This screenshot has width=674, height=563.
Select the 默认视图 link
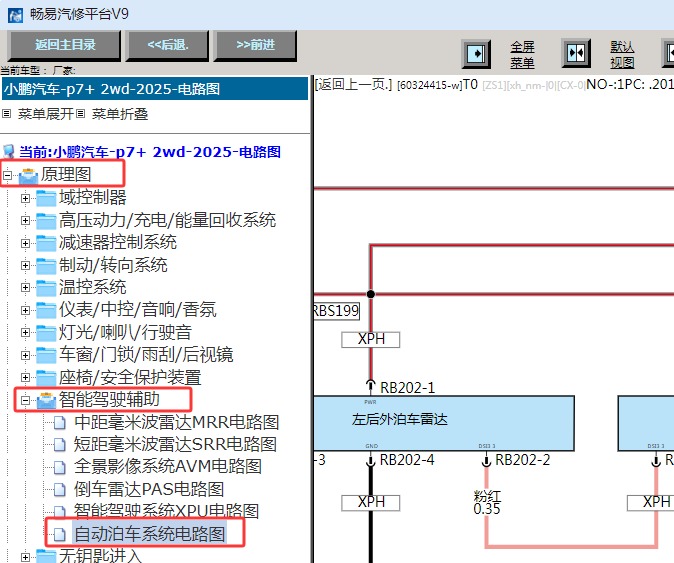622,55
